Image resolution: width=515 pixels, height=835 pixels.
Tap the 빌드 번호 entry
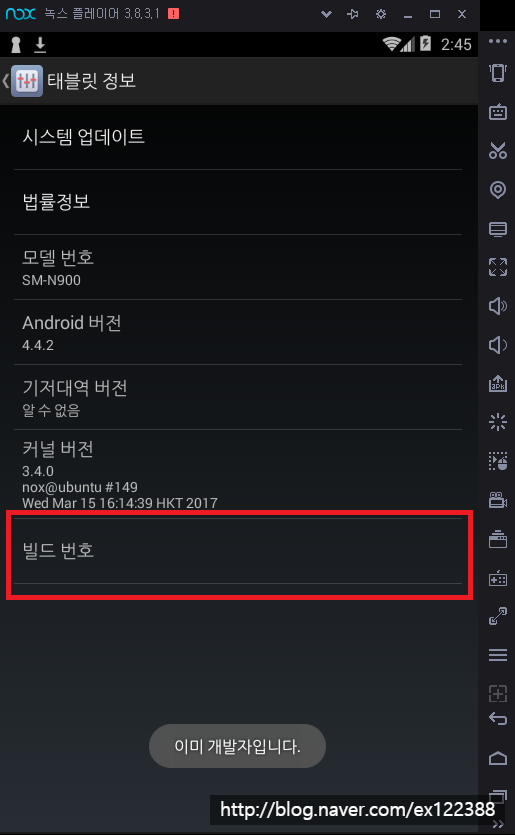point(238,551)
